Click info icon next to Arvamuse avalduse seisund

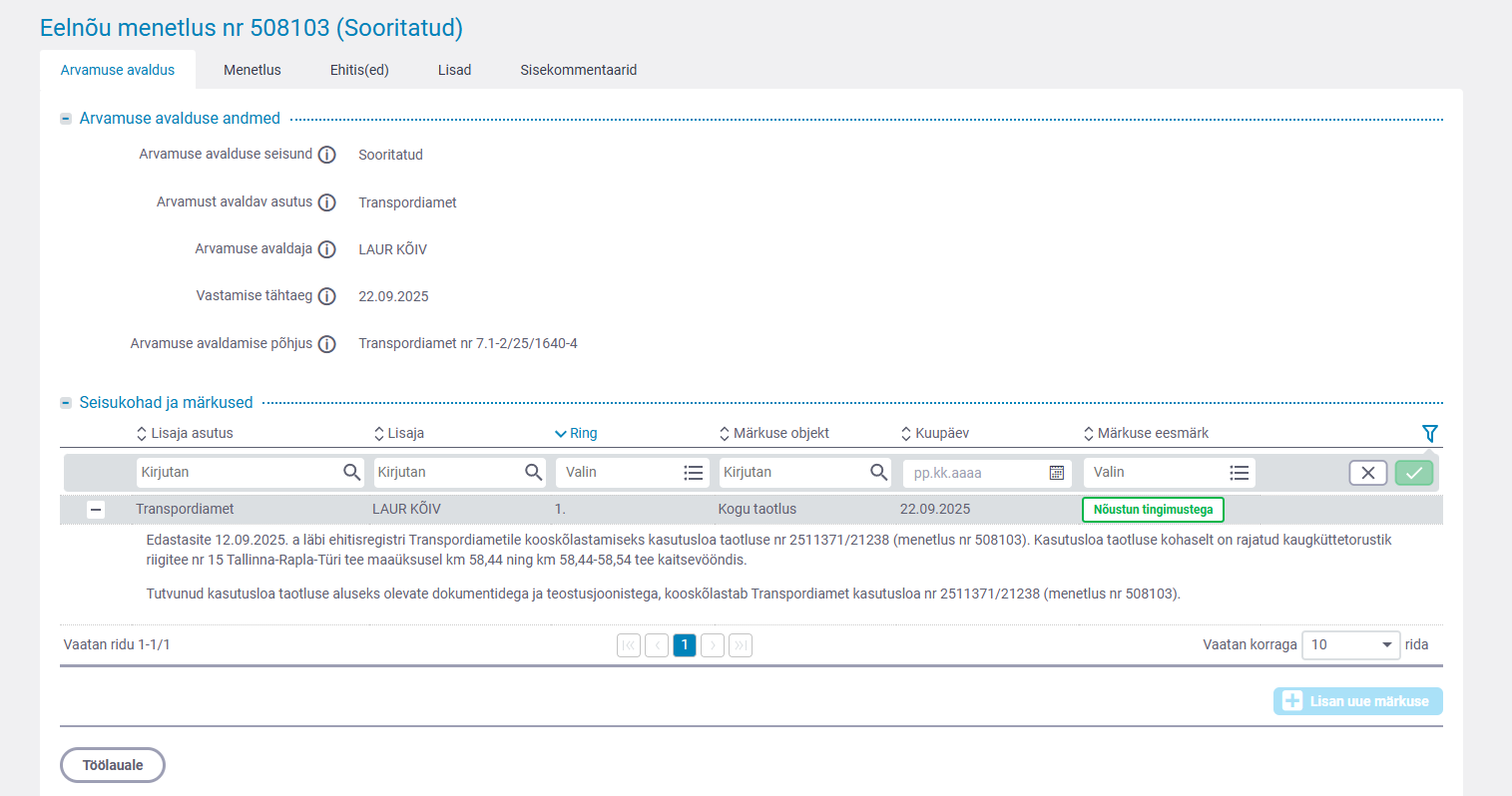pyautogui.click(x=326, y=155)
